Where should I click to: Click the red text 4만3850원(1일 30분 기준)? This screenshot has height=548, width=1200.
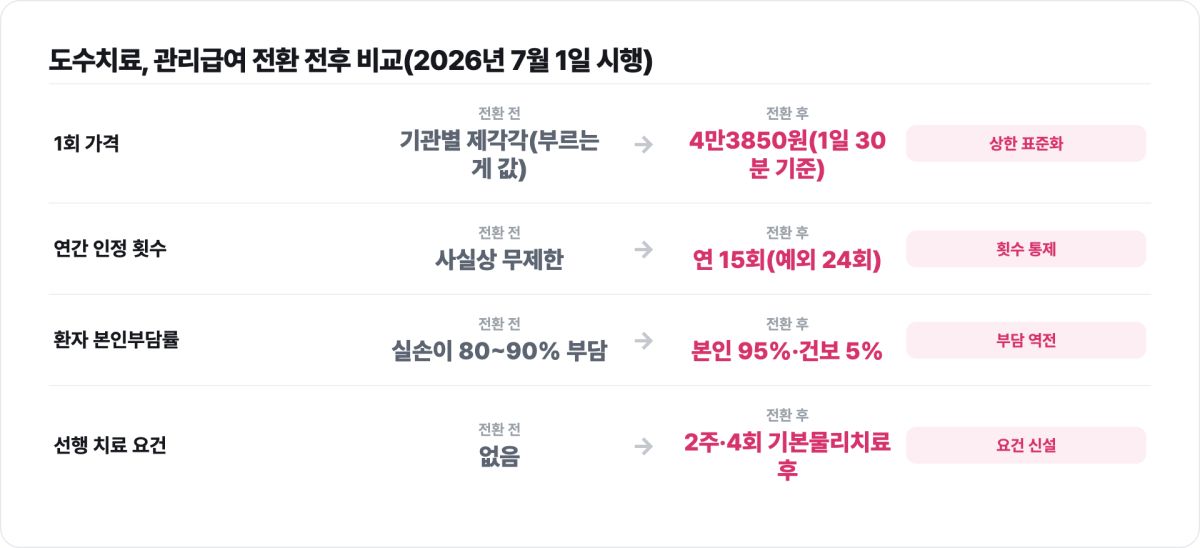(x=787, y=155)
